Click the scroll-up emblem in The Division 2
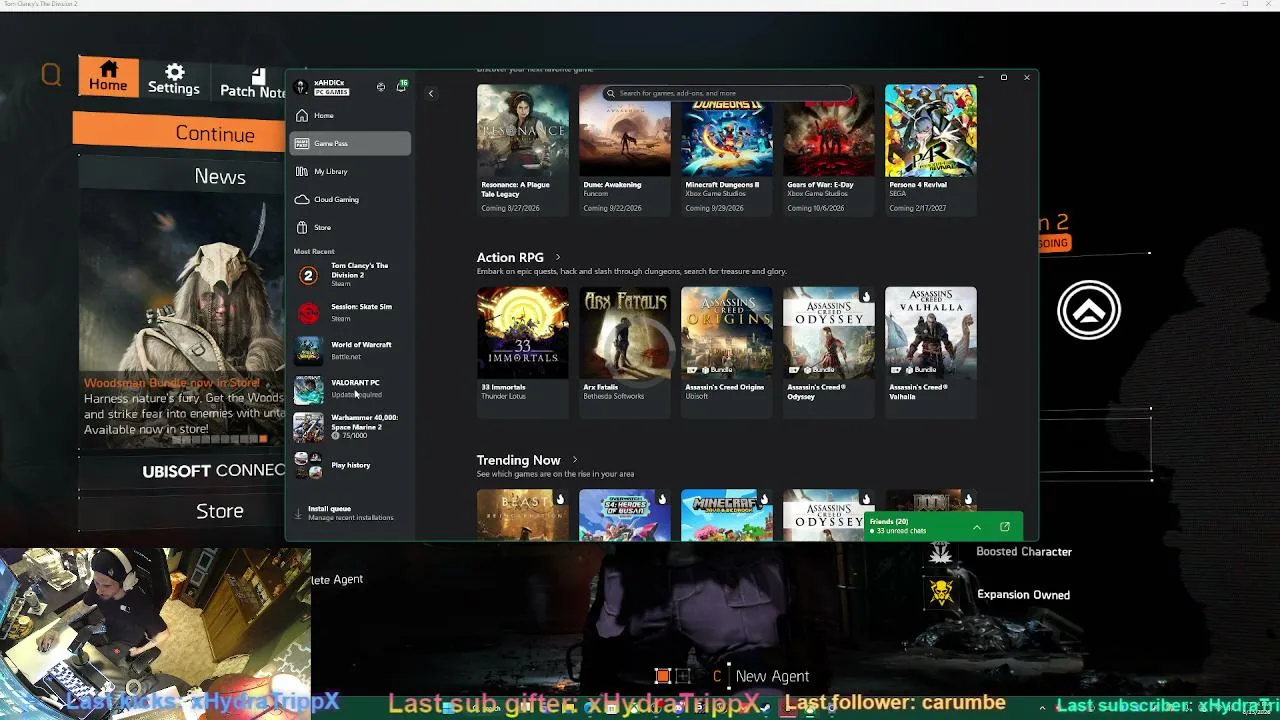This screenshot has width=1280, height=720. click(x=1089, y=310)
